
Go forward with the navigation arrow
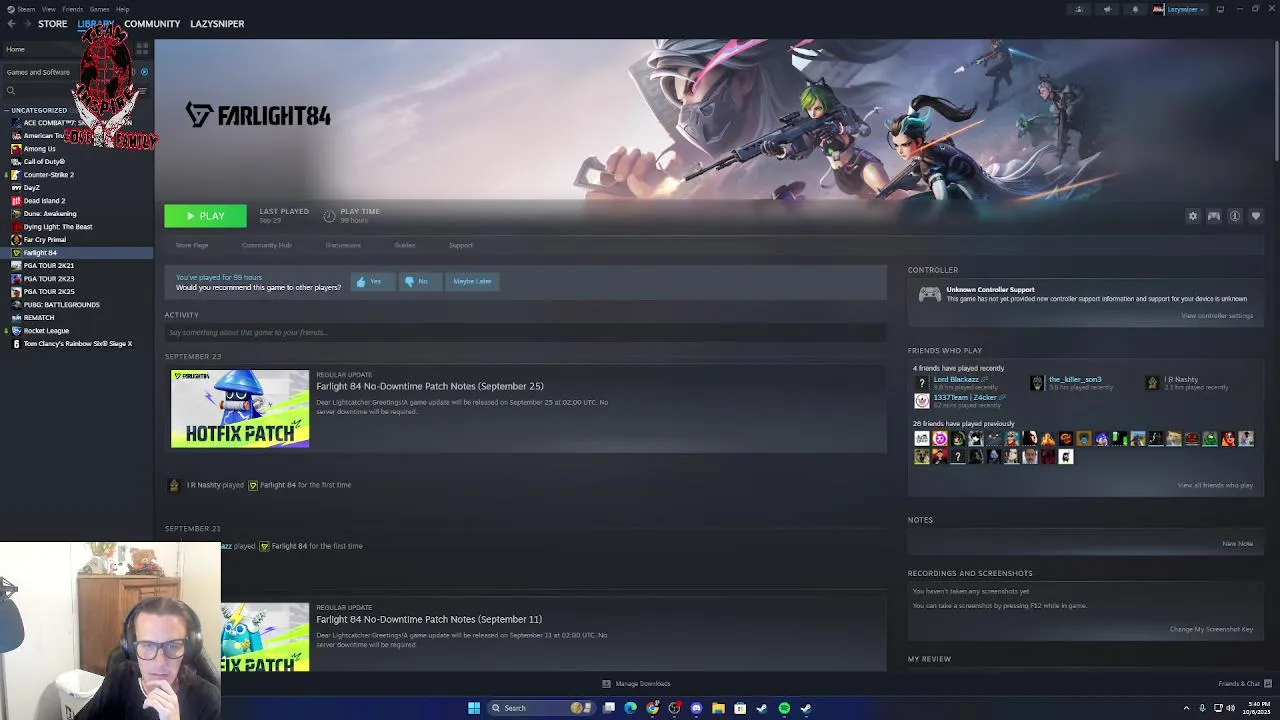(x=26, y=24)
